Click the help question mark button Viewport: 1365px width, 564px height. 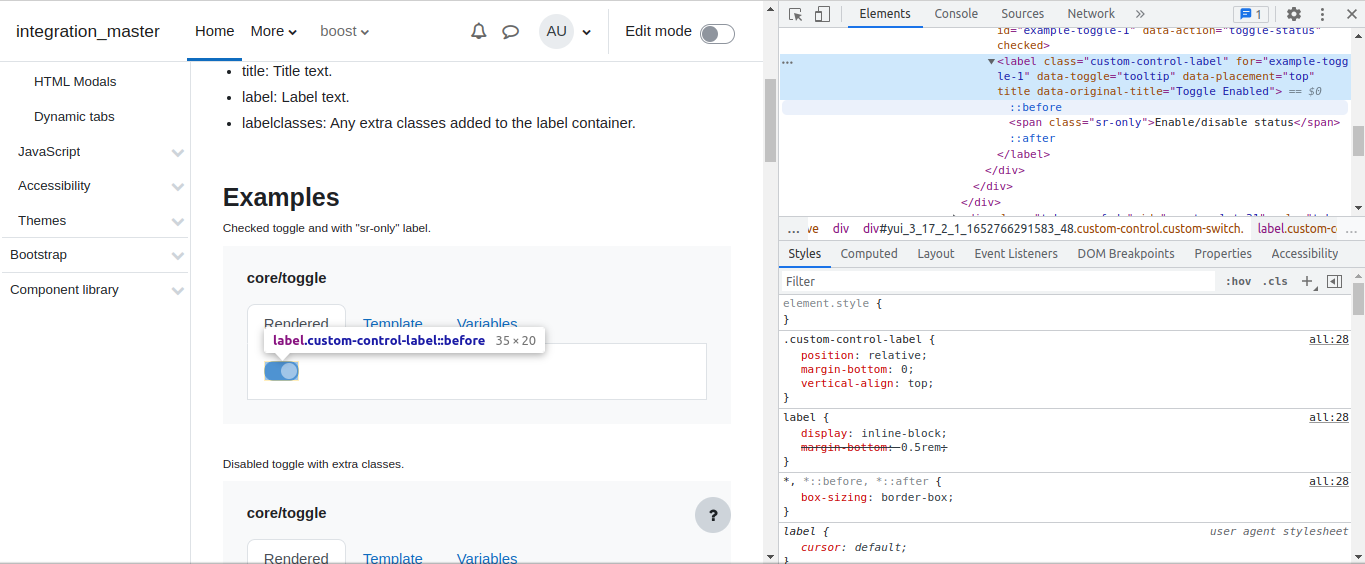713,516
